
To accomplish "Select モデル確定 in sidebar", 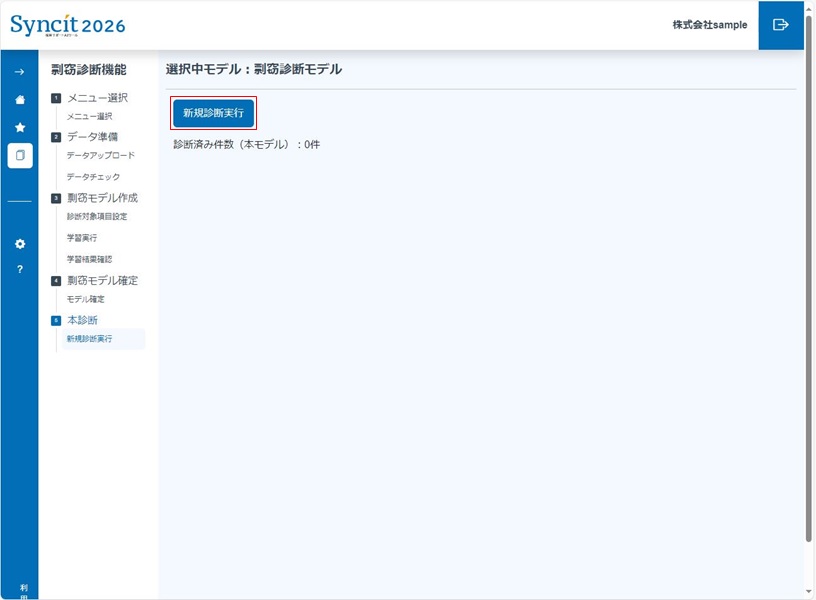I will [86, 299].
